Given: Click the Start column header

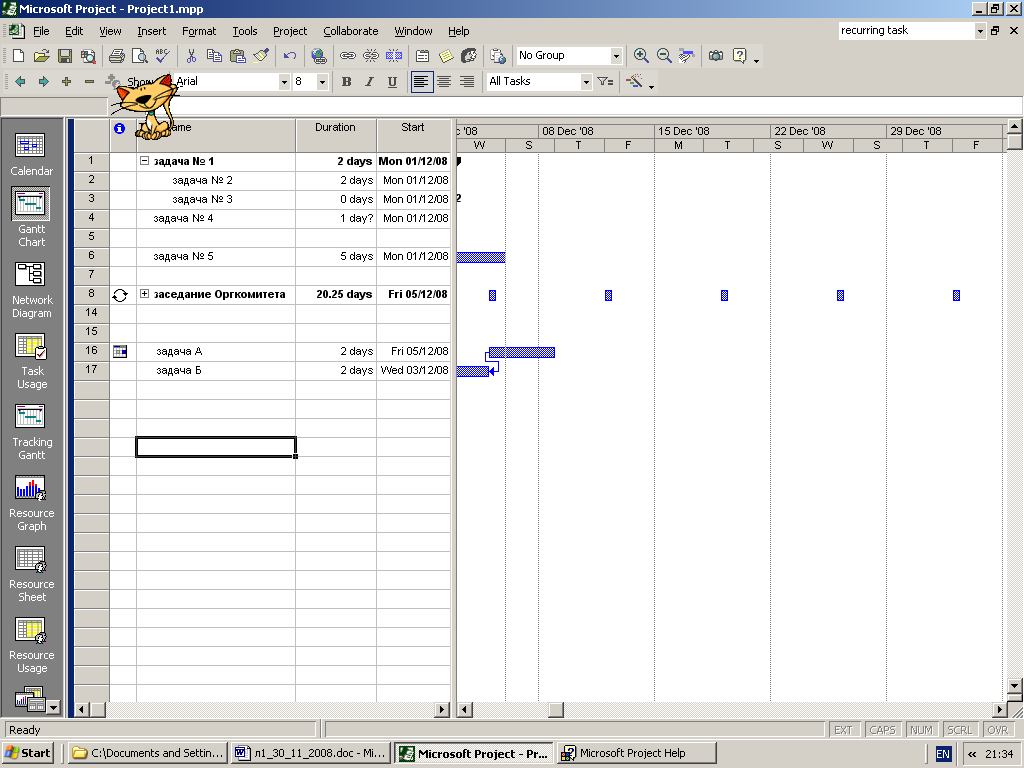Looking at the screenshot, I should click(413, 135).
